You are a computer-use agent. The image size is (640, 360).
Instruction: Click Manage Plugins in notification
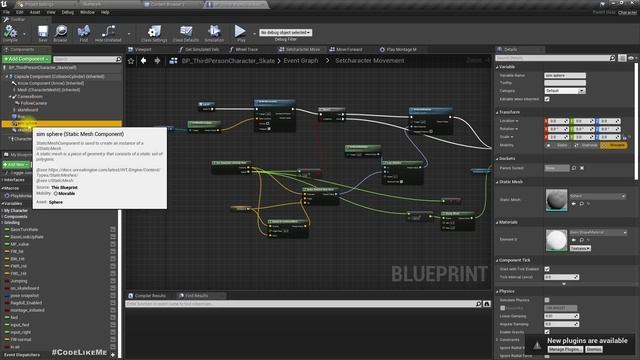point(565,349)
